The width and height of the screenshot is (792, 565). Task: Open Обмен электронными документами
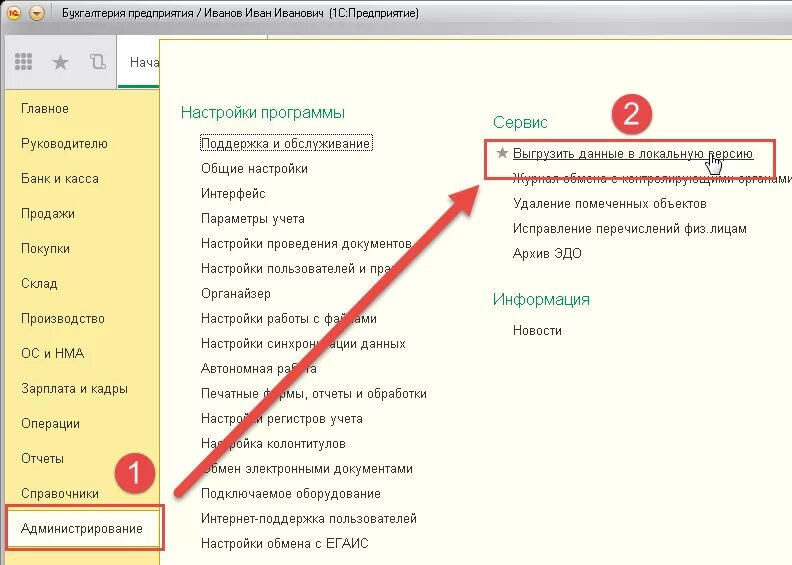tap(307, 469)
